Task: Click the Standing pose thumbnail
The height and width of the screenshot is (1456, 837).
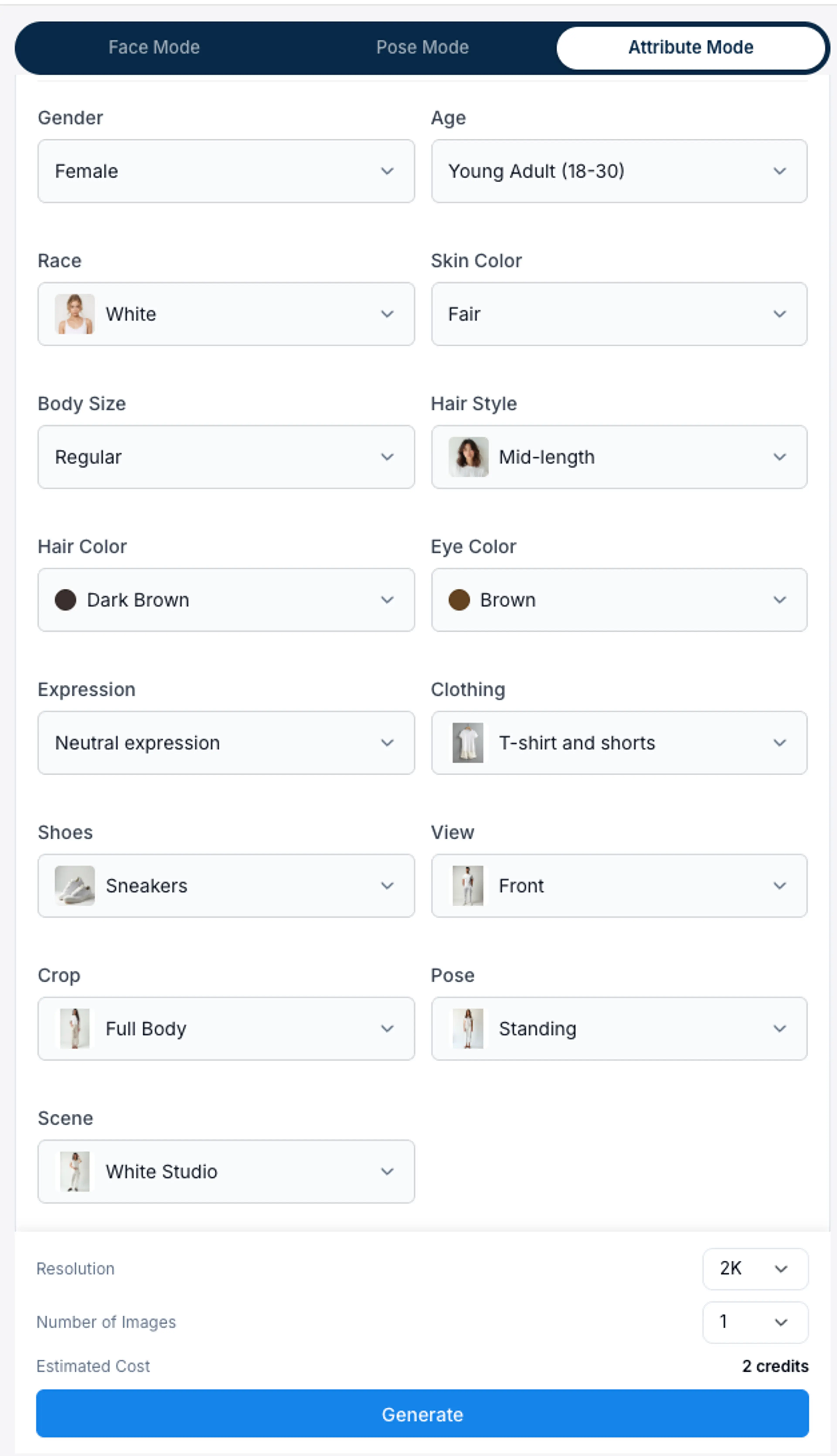Action: 468,1028
